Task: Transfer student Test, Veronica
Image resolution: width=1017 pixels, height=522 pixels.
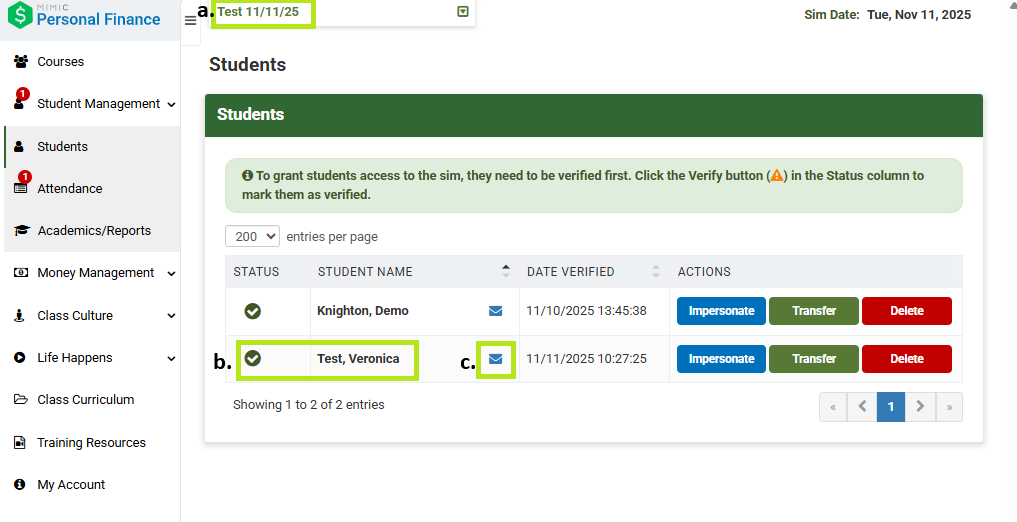Action: [813, 359]
